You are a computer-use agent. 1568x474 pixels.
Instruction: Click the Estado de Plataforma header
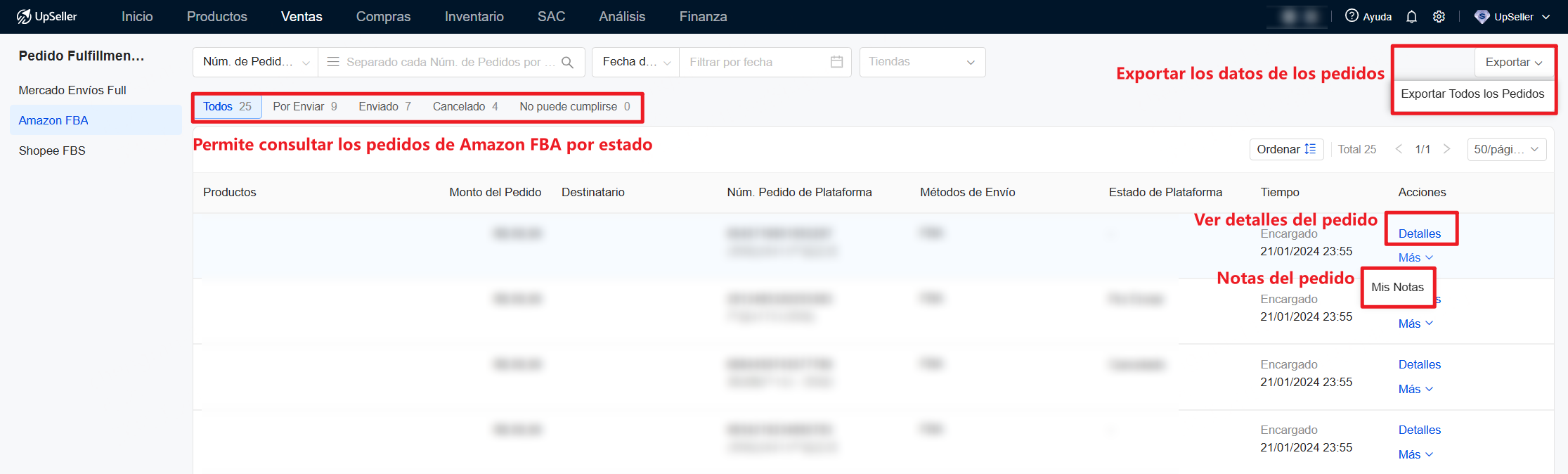[x=1165, y=192]
